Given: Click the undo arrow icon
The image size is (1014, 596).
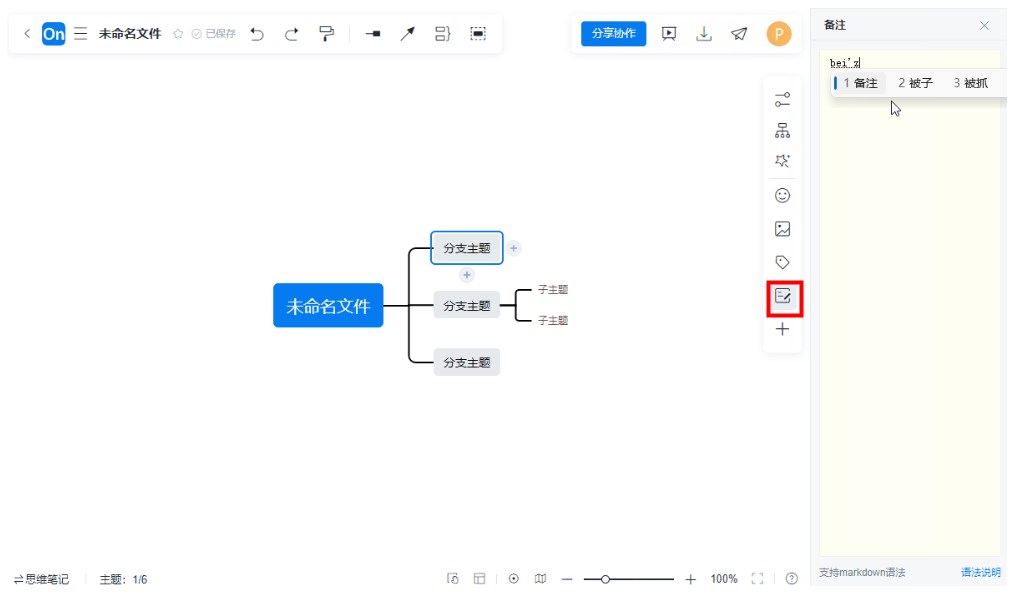Looking at the screenshot, I should pyautogui.click(x=257, y=34).
